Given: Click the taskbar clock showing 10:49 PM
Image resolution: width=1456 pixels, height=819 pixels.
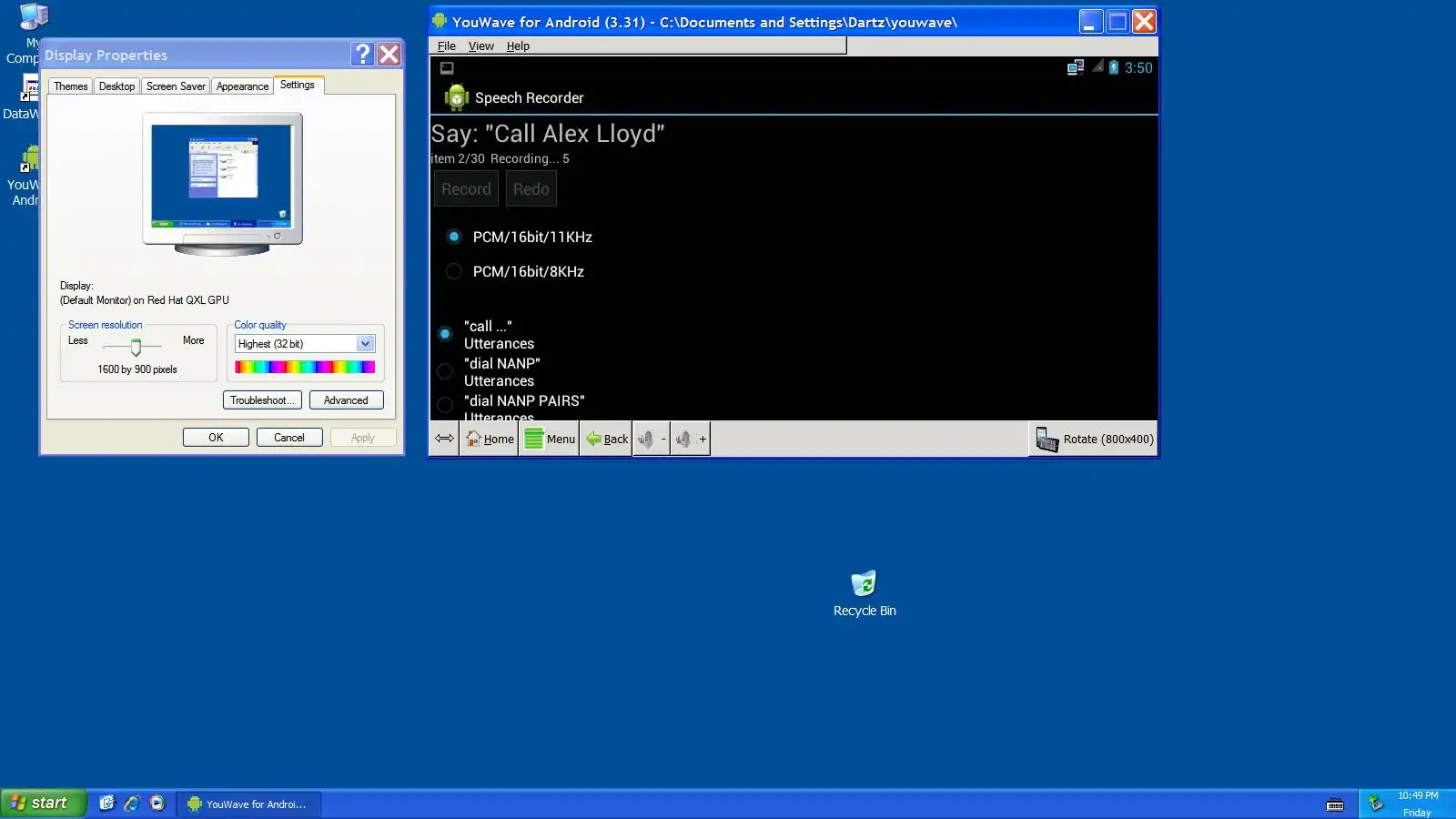Looking at the screenshot, I should tap(1418, 795).
